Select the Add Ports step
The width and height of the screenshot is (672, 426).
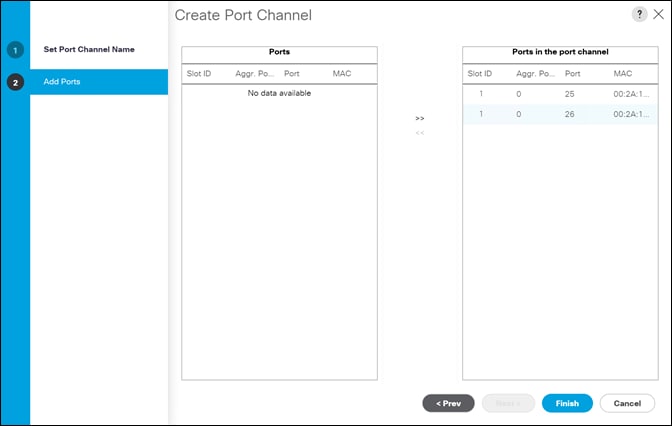coord(99,82)
